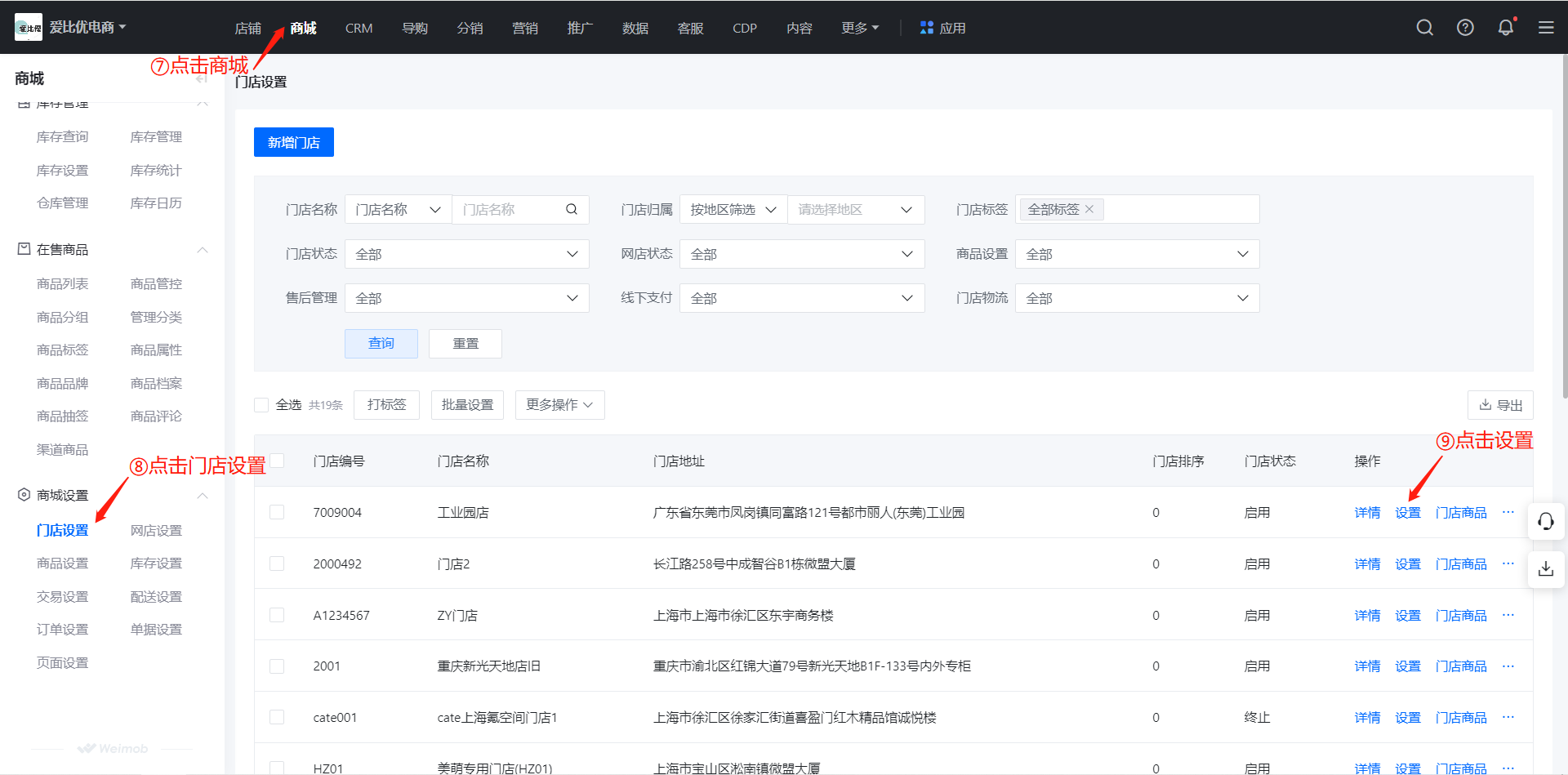Select the row checkbox for 工业园店
The image size is (1568, 775).
[x=277, y=512]
